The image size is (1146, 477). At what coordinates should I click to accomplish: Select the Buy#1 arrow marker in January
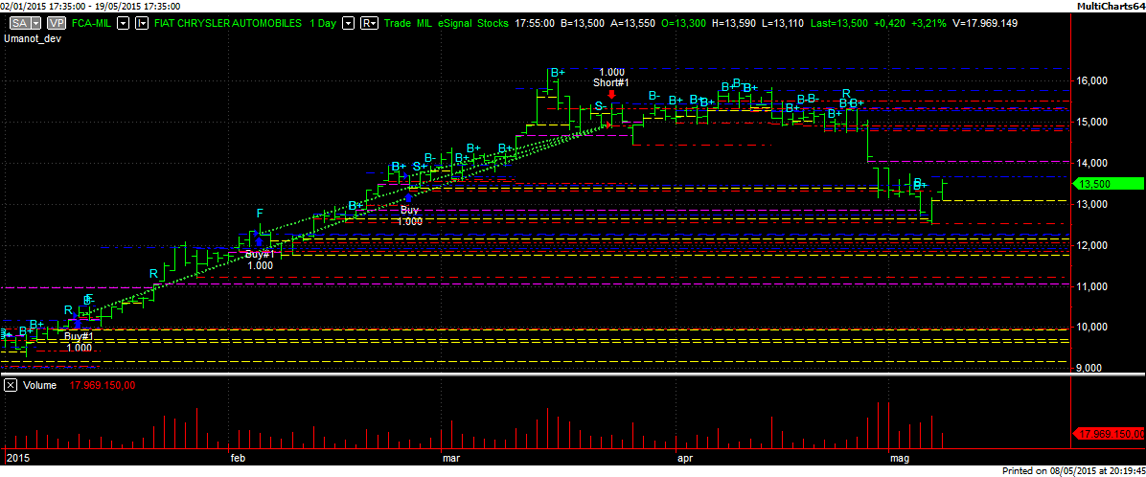tap(78, 323)
